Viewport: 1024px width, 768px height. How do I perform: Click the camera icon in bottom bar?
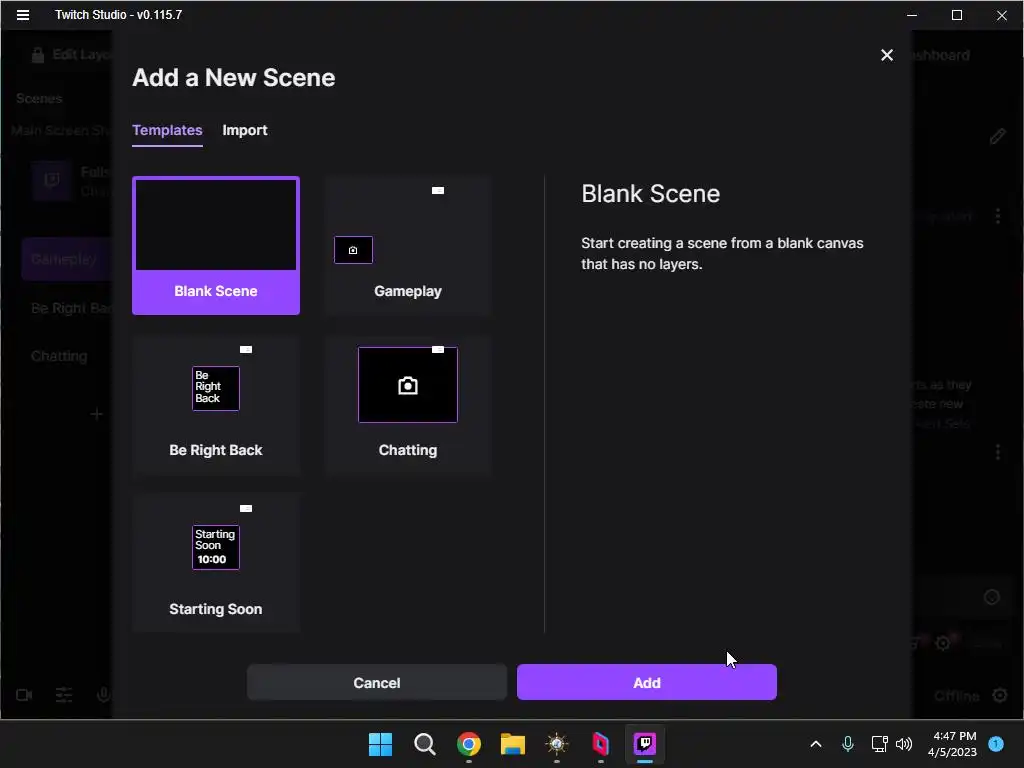[24, 695]
